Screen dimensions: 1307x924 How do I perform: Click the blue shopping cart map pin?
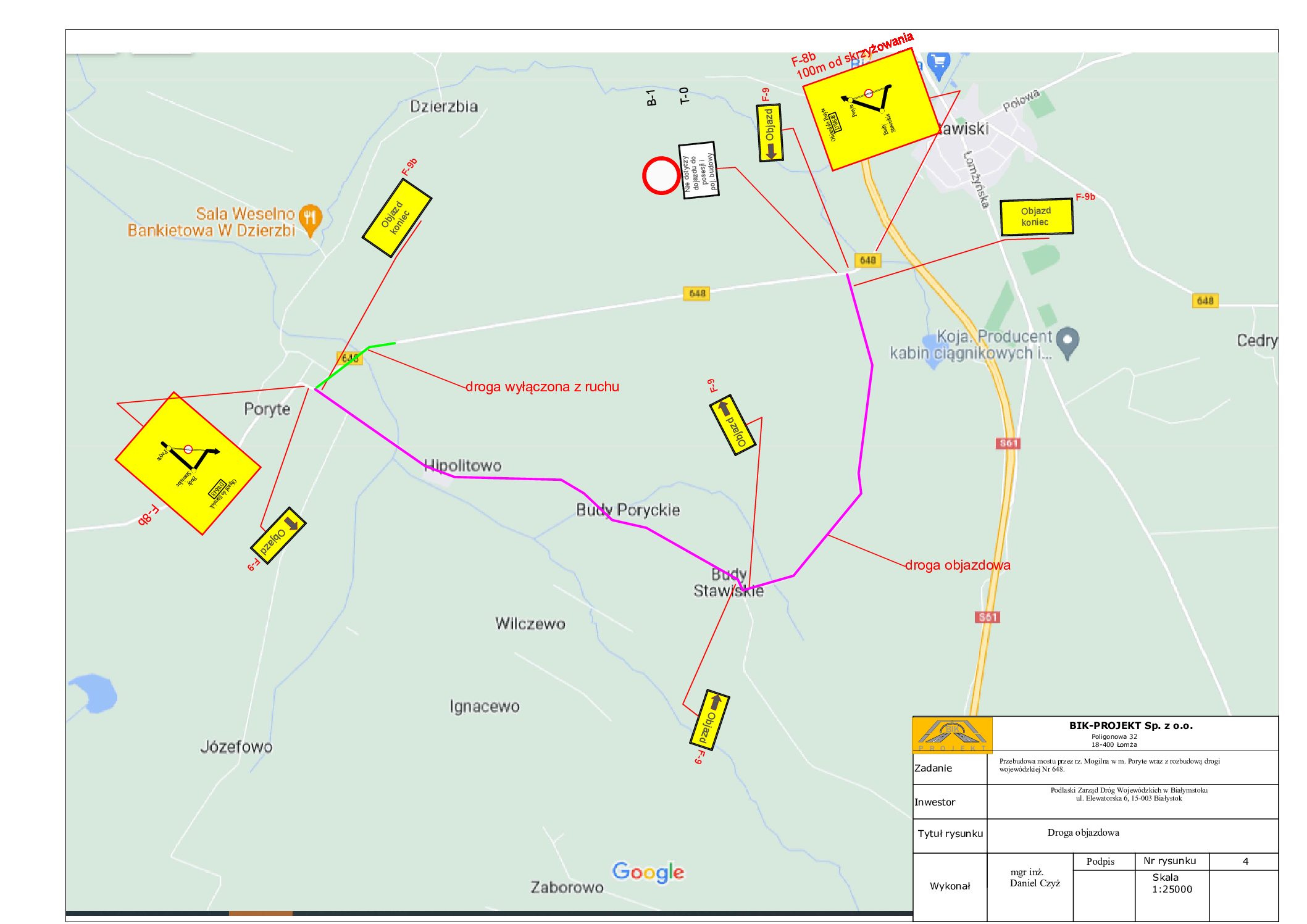click(938, 65)
